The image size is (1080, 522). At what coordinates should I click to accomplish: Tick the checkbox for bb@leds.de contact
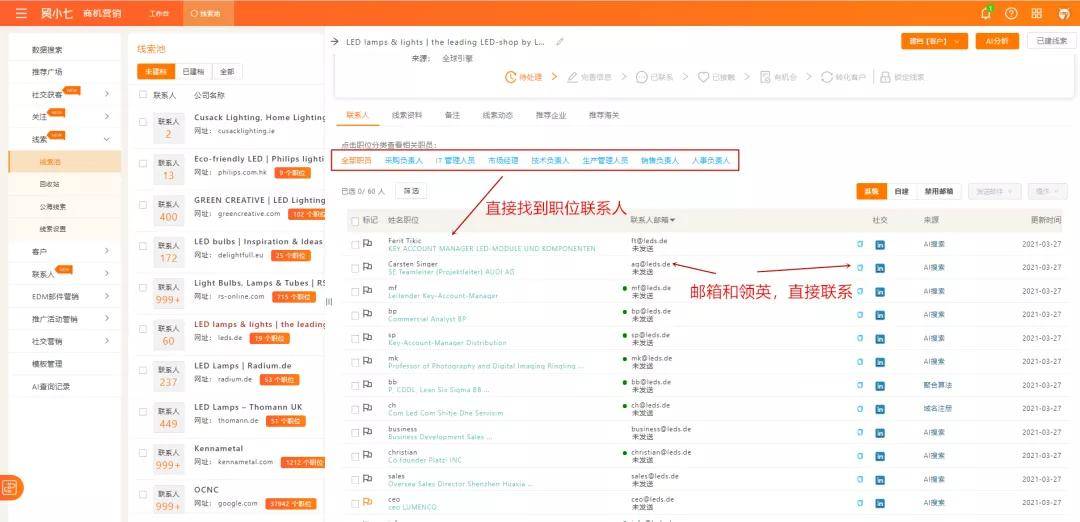pos(355,385)
